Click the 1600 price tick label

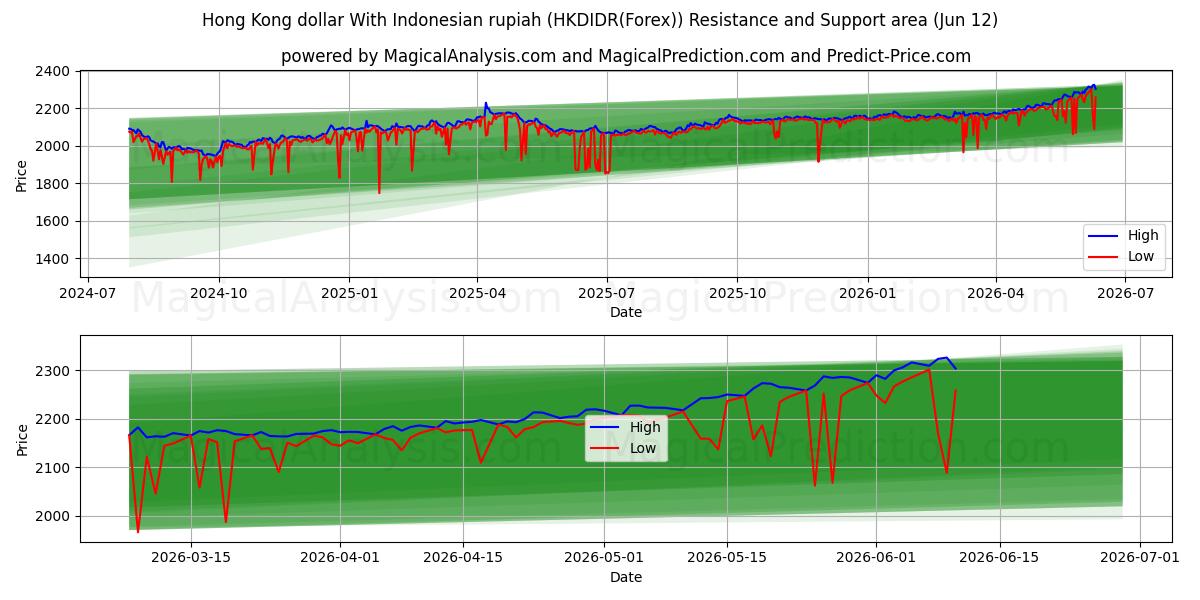pos(53,222)
